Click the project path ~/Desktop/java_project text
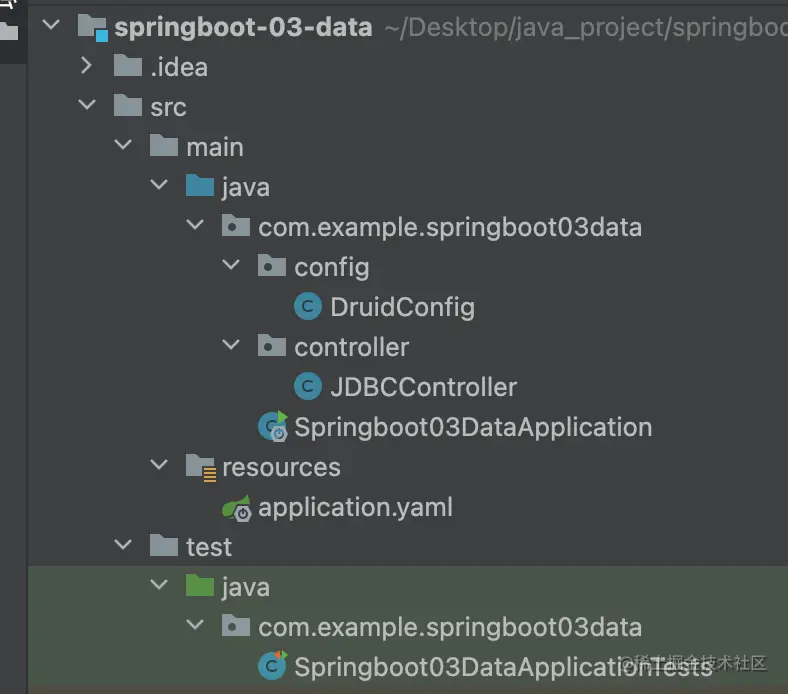788x694 pixels. click(585, 28)
